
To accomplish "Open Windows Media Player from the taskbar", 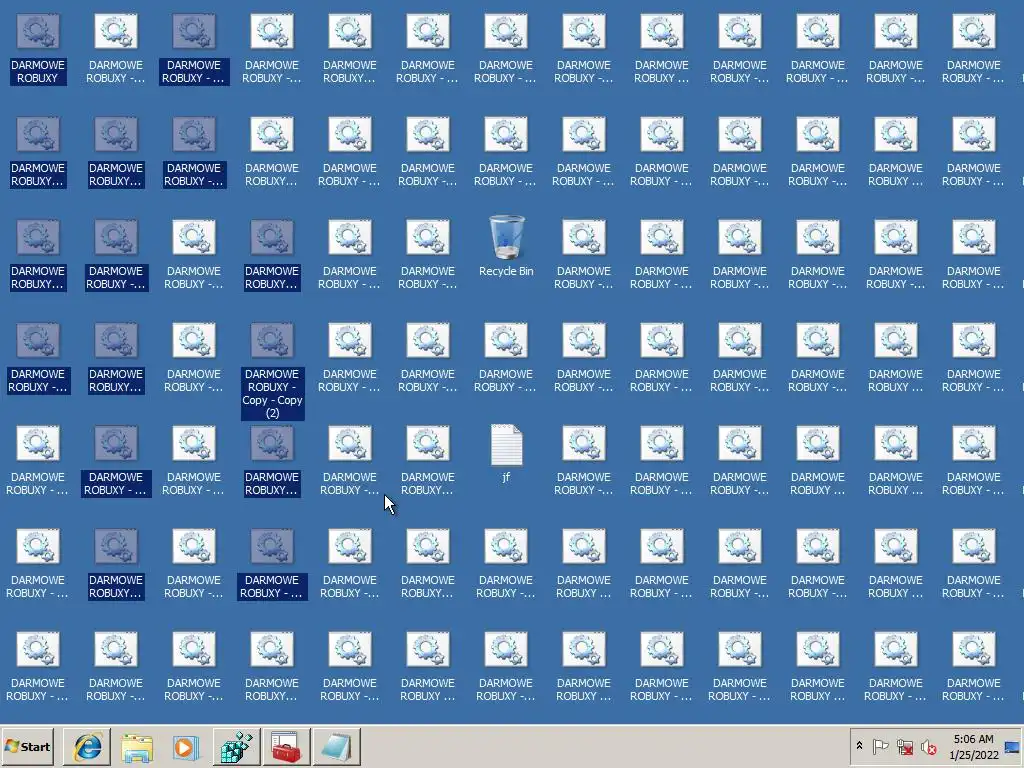I will click(187, 746).
